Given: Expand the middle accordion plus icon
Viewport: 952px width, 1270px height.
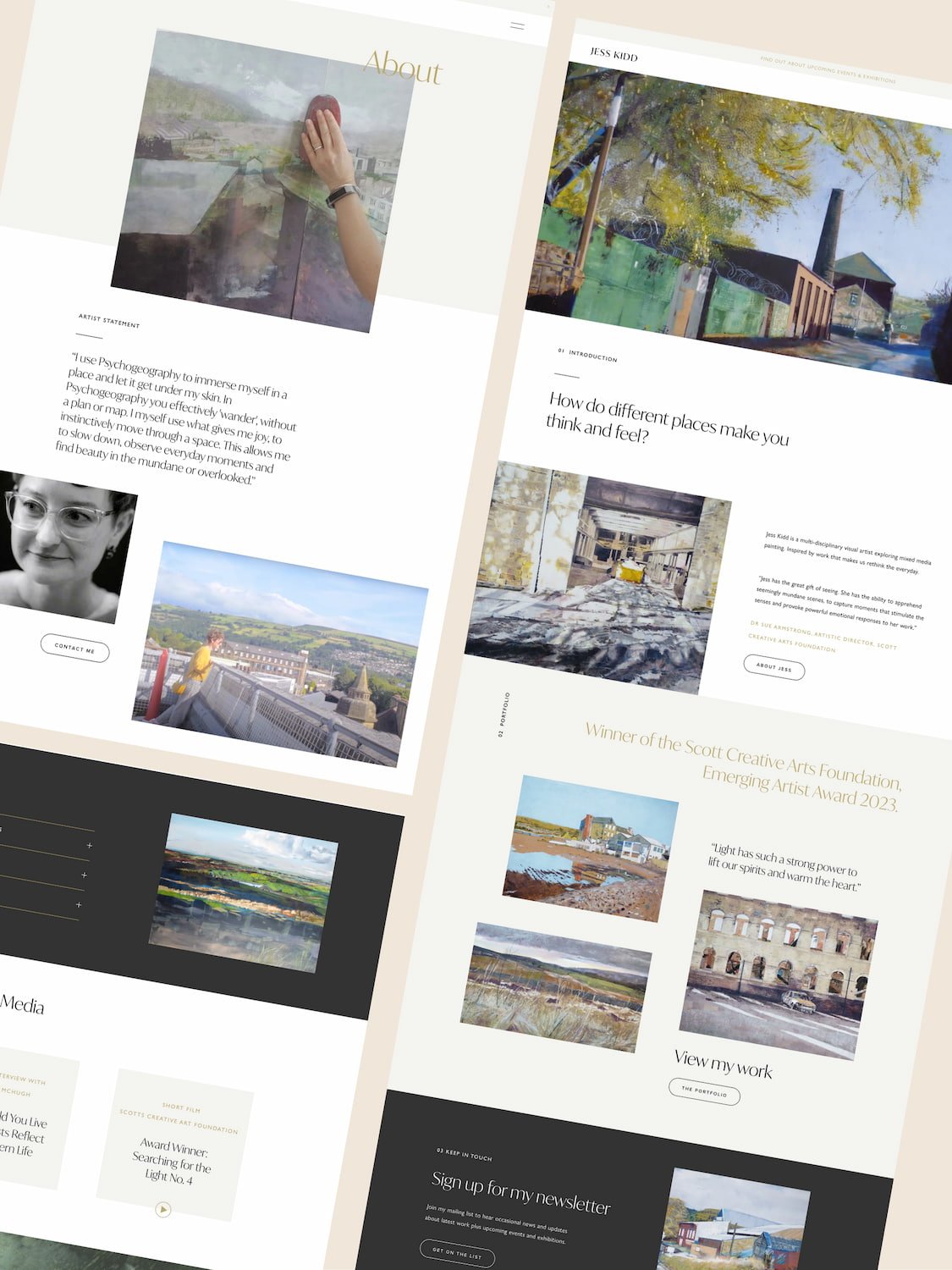Looking at the screenshot, I should pos(84,875).
